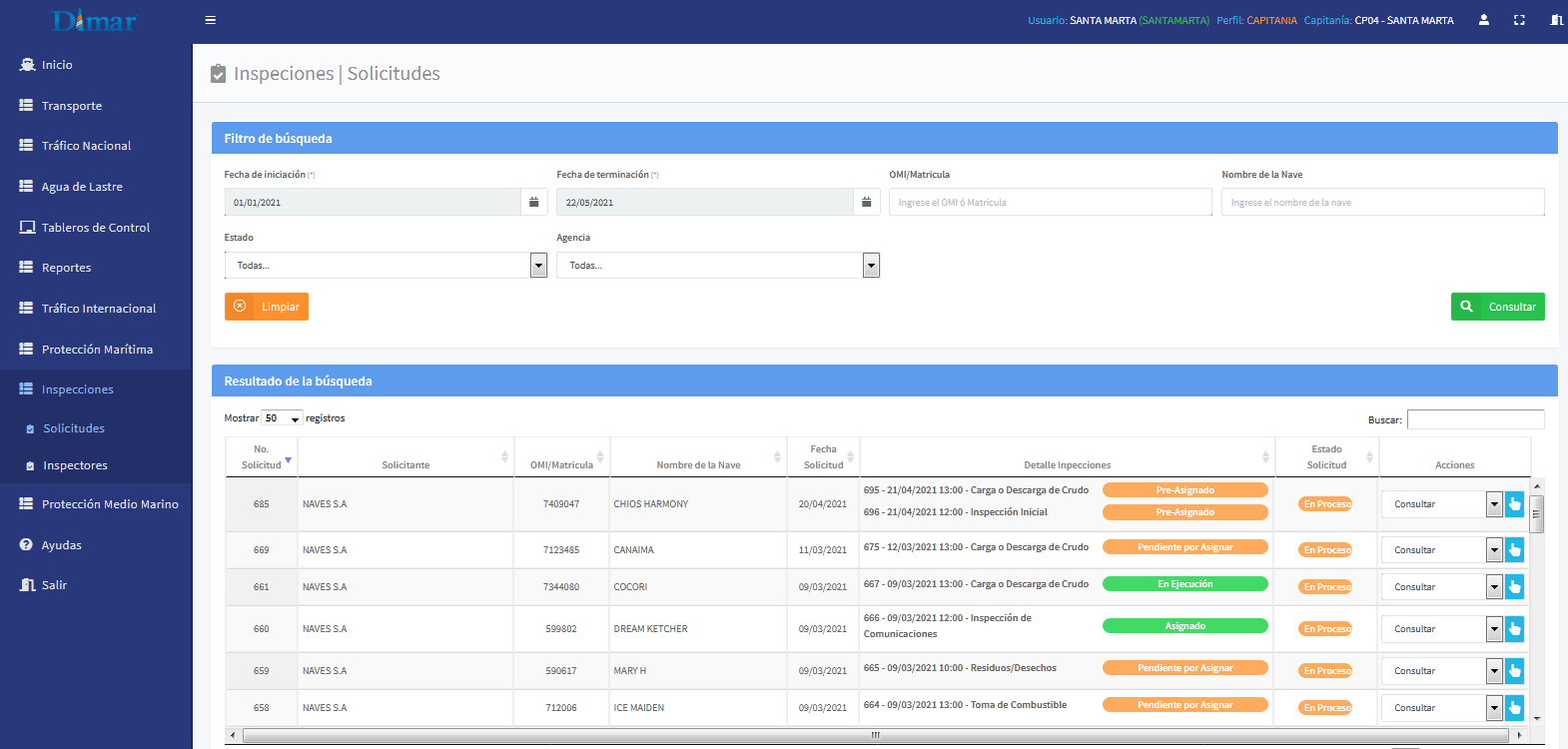Screen dimensions: 1568x749
Task: Toggle fullscreen mode icon in header
Action: 1519,20
